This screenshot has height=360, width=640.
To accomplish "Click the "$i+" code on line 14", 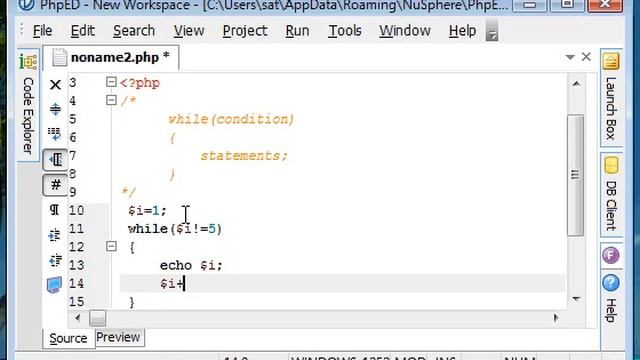I will coord(172,284).
